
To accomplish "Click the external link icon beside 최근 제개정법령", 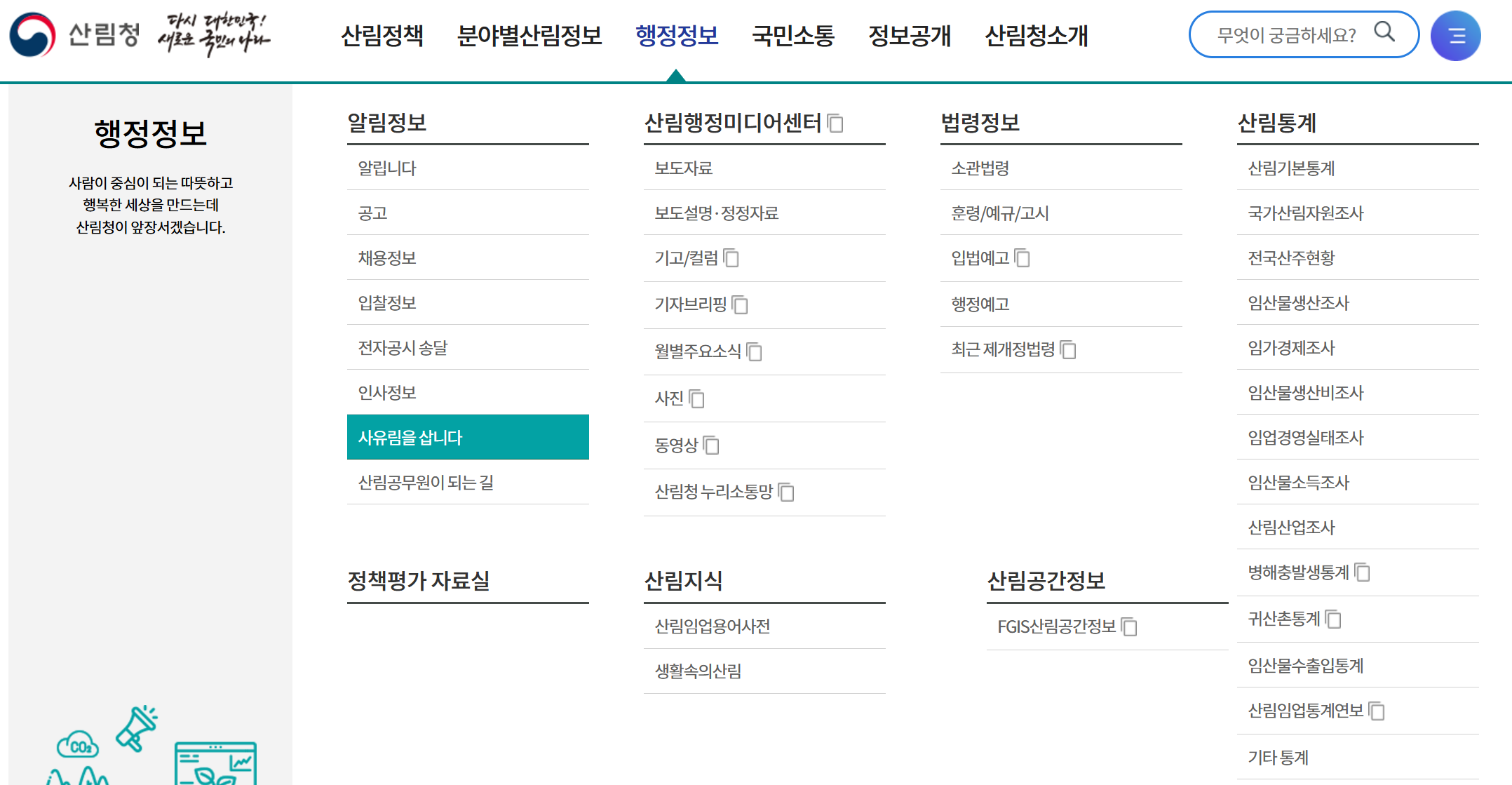I will point(1068,350).
